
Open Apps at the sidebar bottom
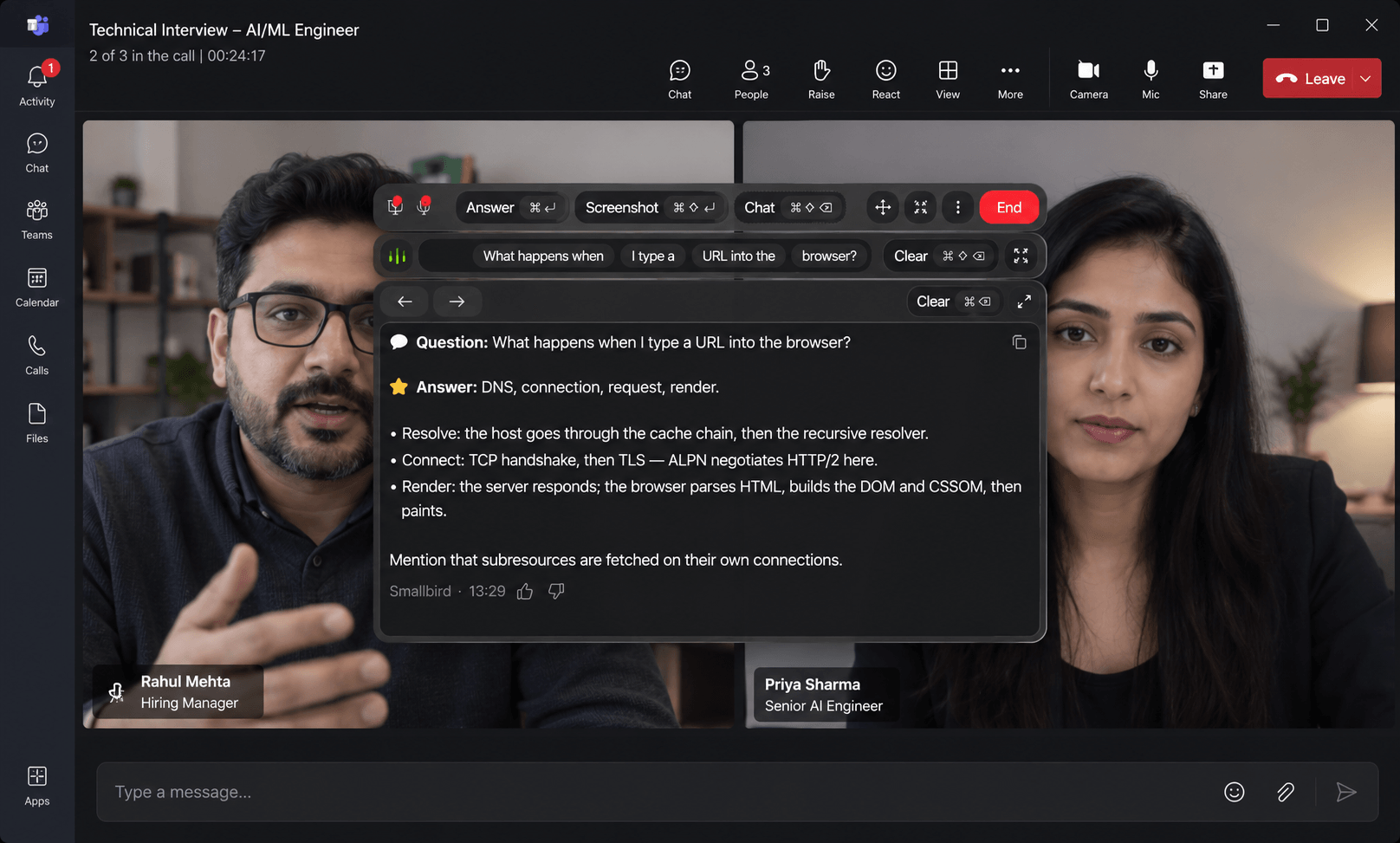(37, 786)
